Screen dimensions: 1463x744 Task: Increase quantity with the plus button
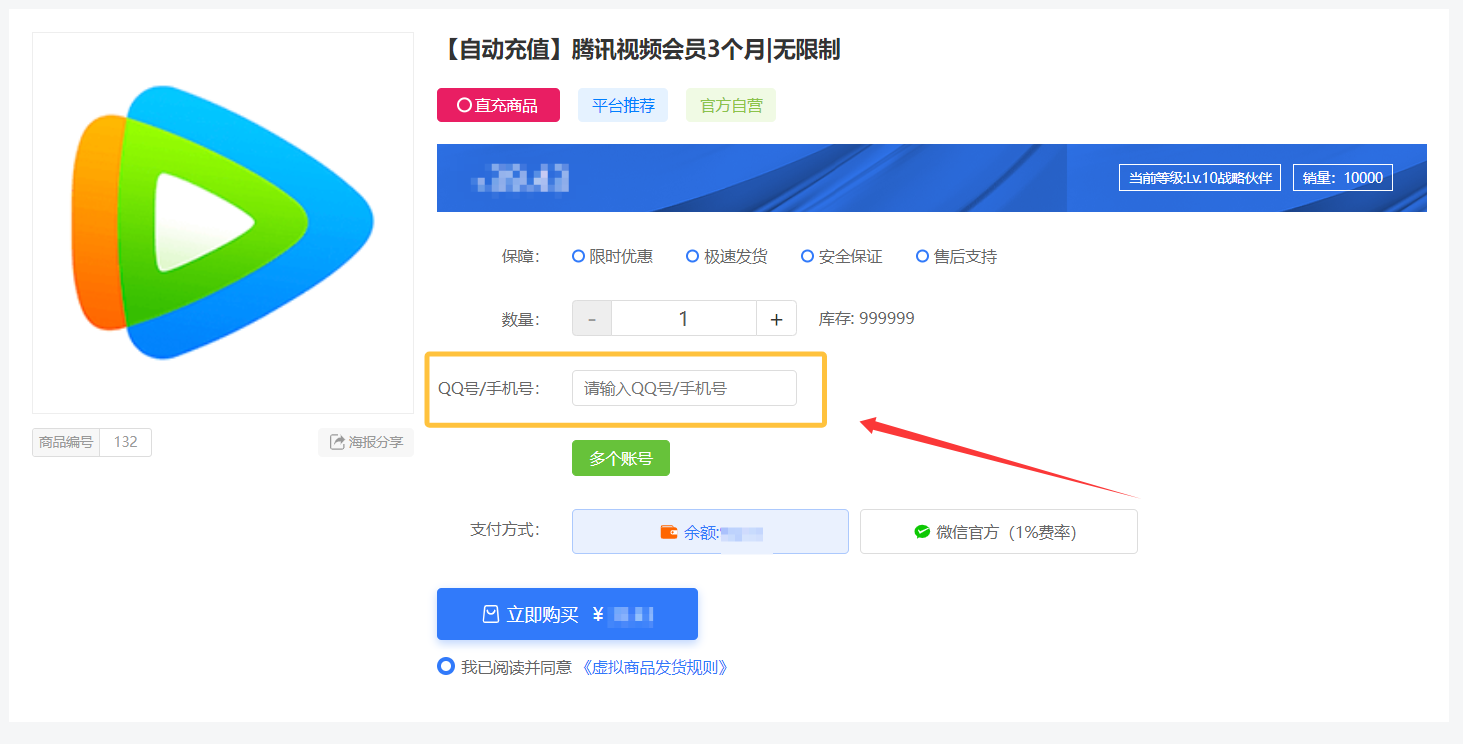[x=776, y=318]
